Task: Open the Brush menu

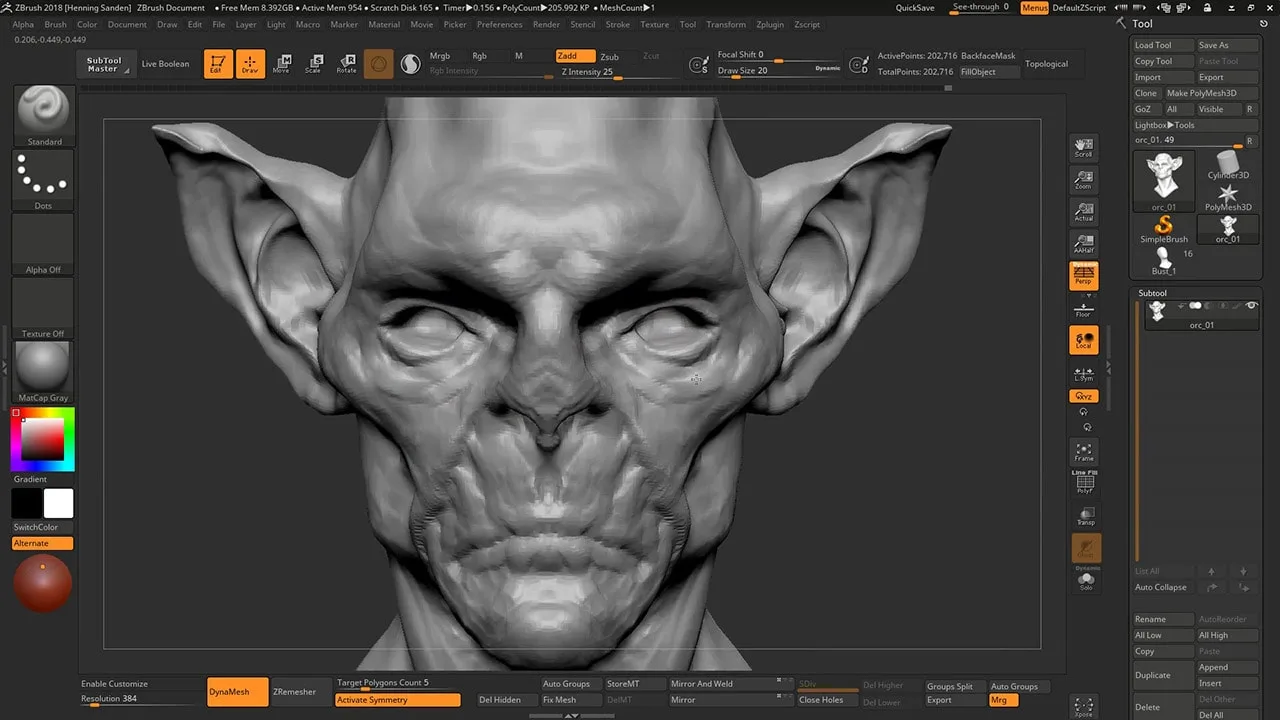Action: pyautogui.click(x=56, y=24)
